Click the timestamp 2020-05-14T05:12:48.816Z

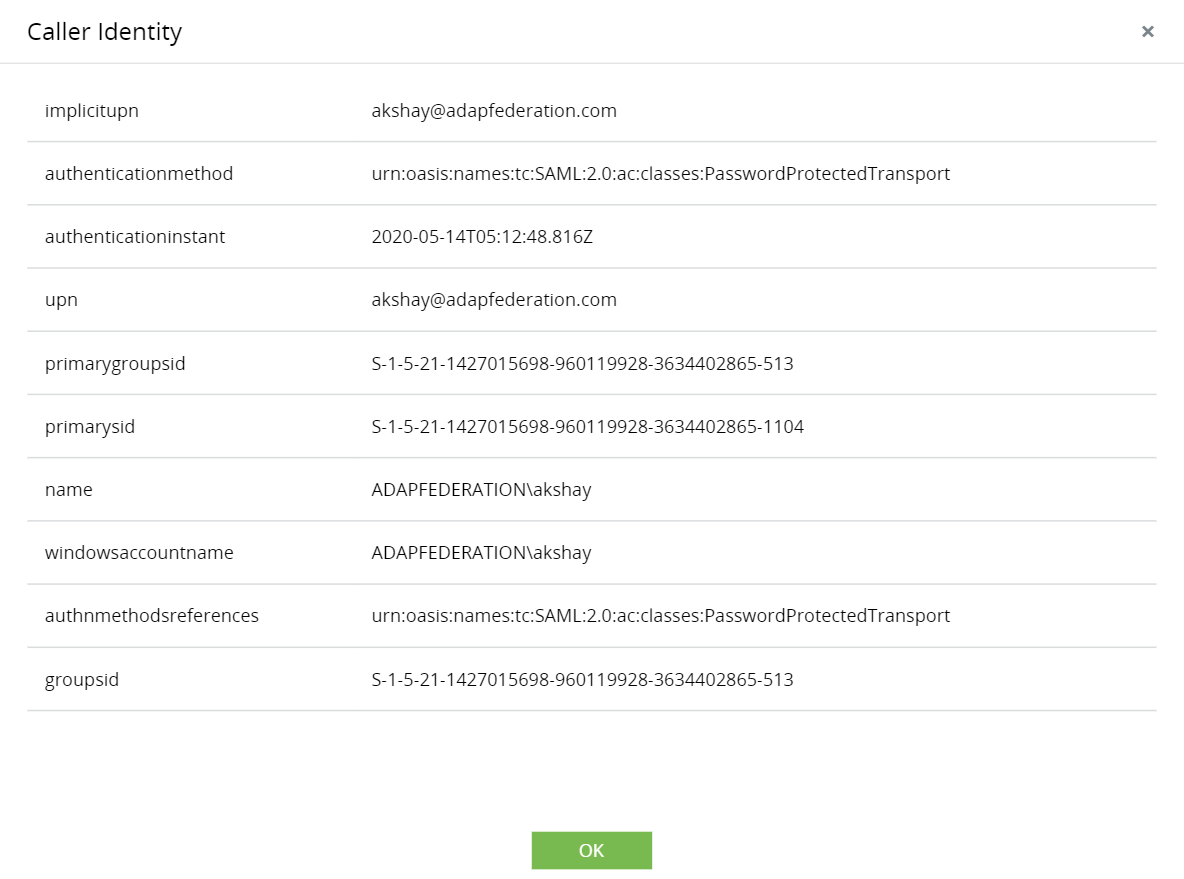pyautogui.click(x=482, y=237)
